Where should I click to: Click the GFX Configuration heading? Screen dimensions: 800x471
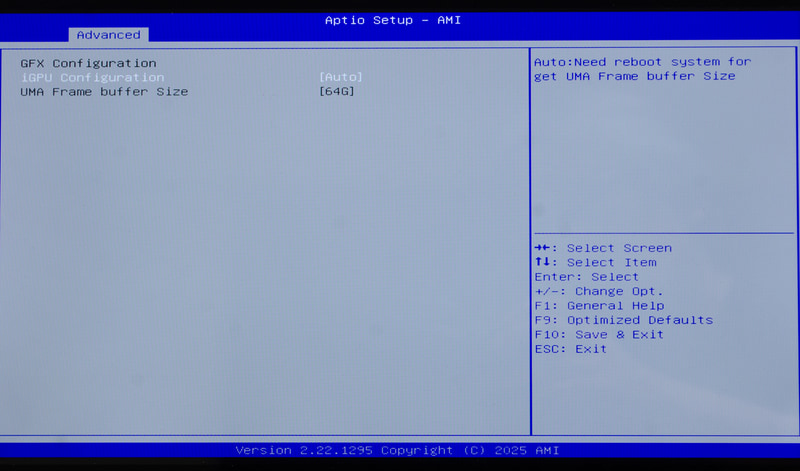coord(88,63)
